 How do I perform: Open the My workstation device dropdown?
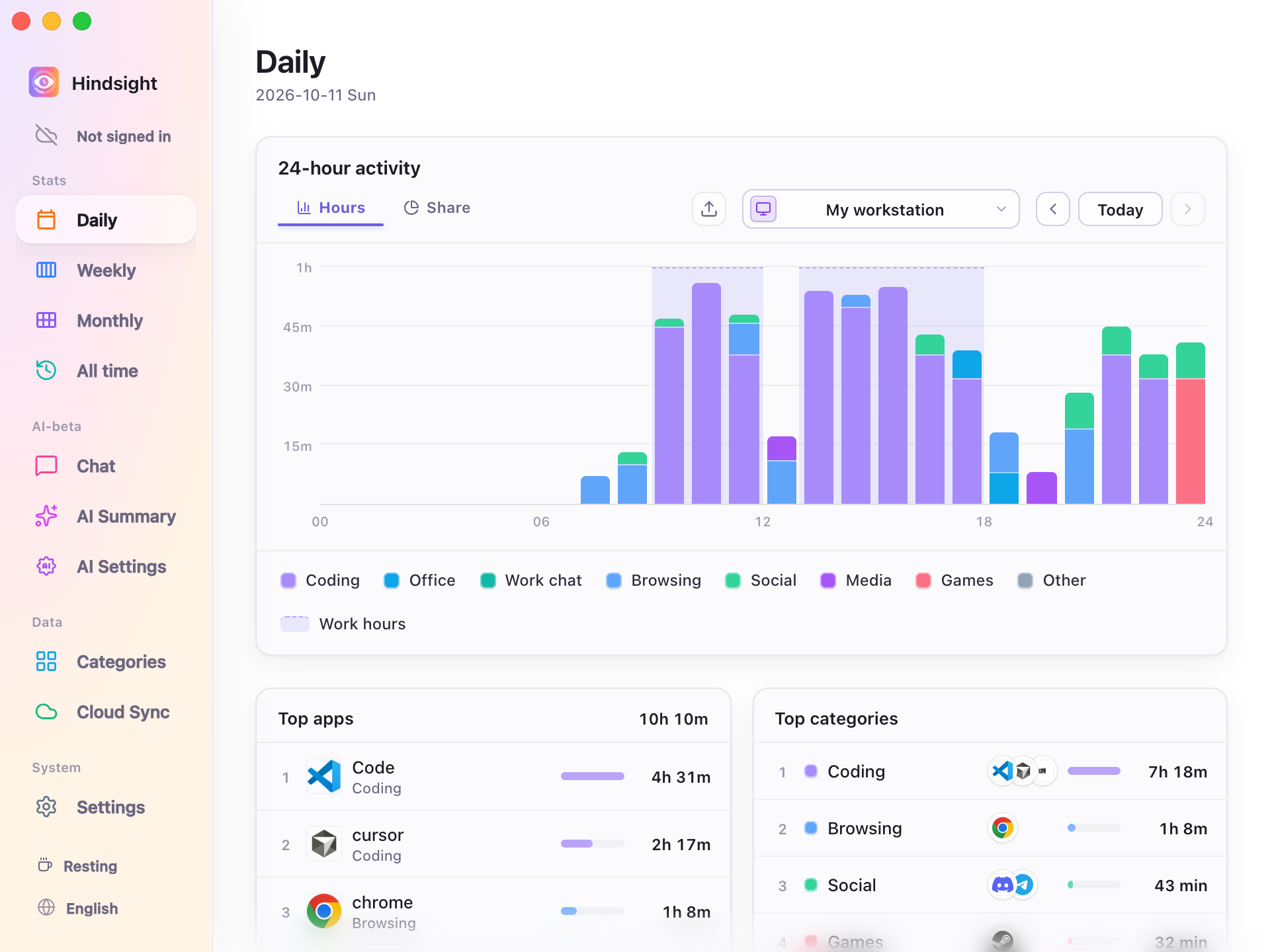click(x=880, y=209)
